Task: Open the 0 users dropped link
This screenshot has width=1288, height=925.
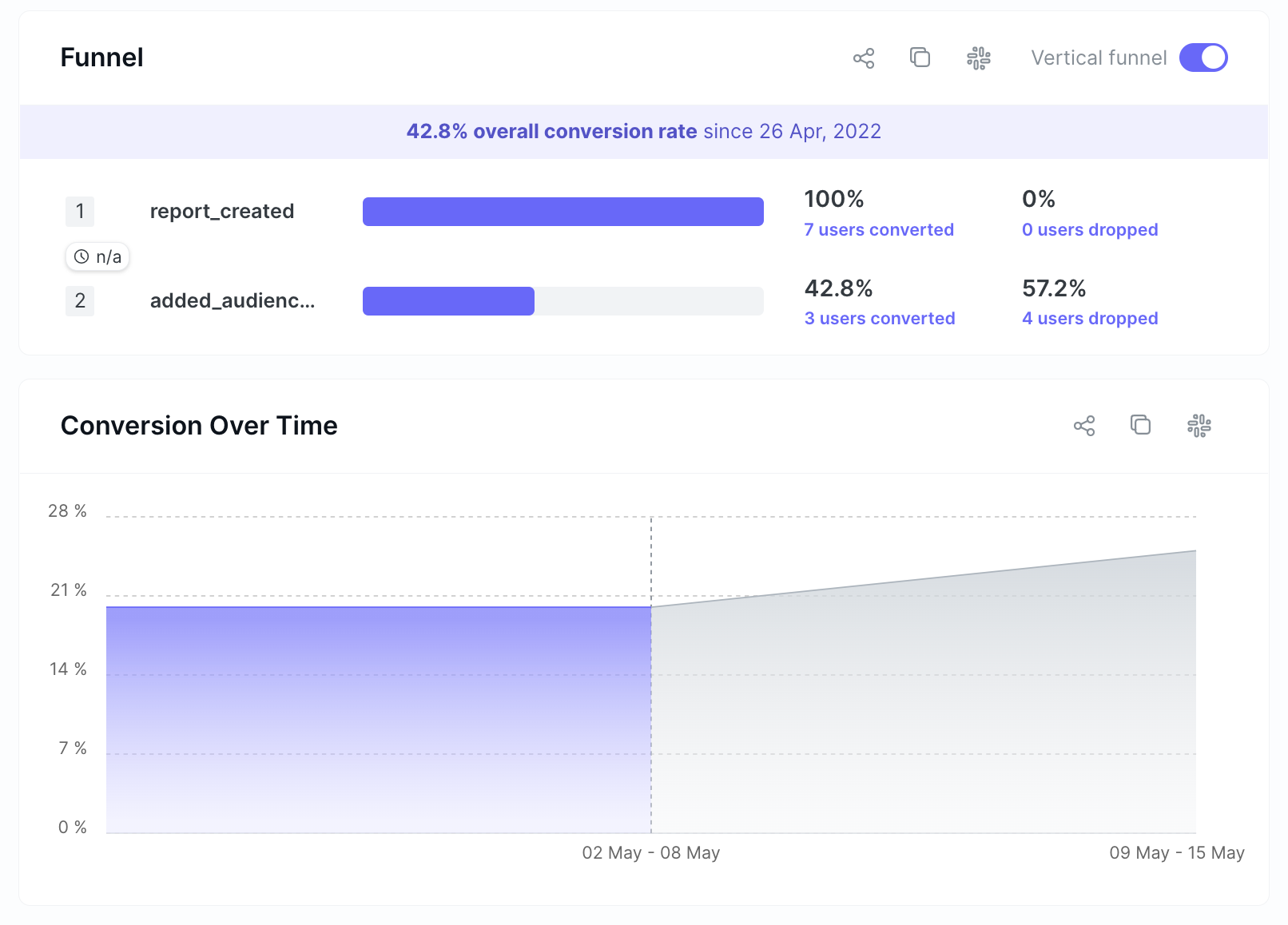Action: [x=1089, y=230]
